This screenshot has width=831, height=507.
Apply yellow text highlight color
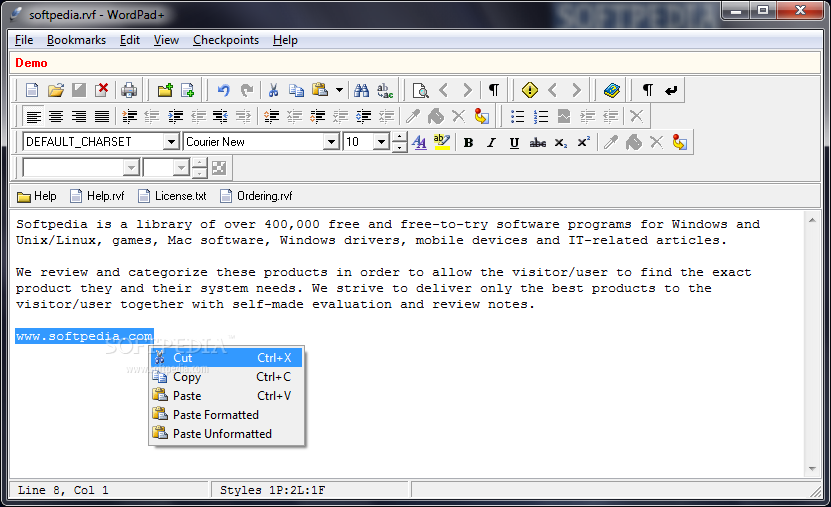(441, 142)
